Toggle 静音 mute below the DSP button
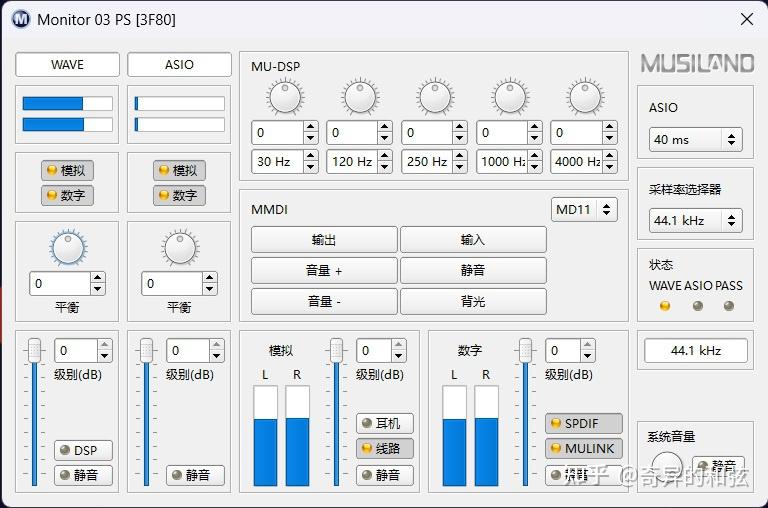This screenshot has height=508, width=768. pos(83,475)
